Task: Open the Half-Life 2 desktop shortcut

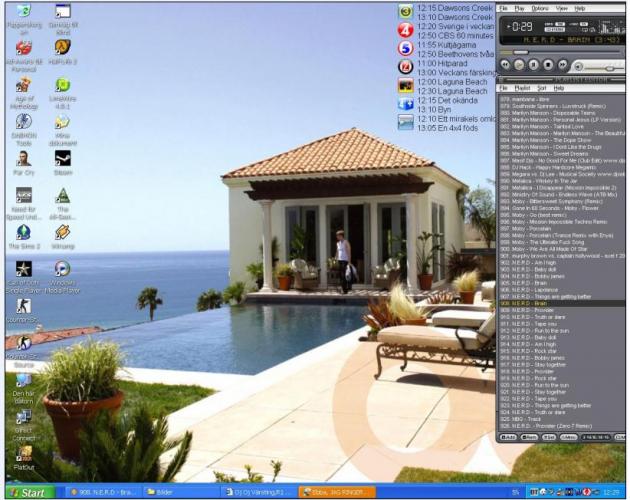Action: tap(62, 48)
